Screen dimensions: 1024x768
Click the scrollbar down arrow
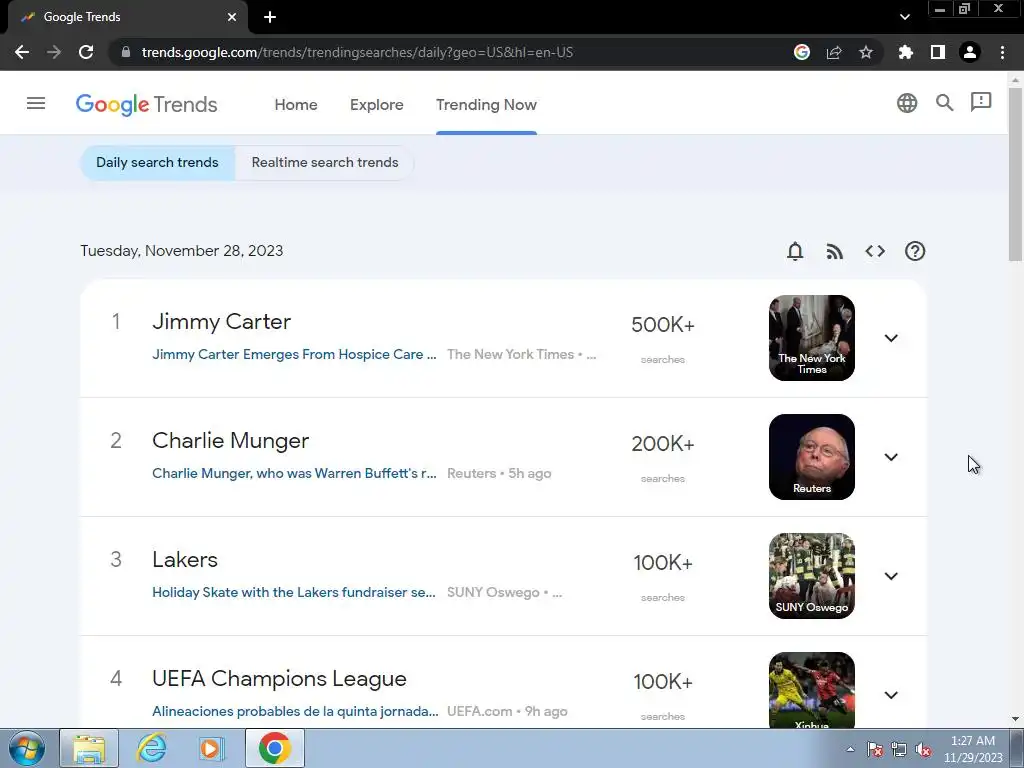1016,719
